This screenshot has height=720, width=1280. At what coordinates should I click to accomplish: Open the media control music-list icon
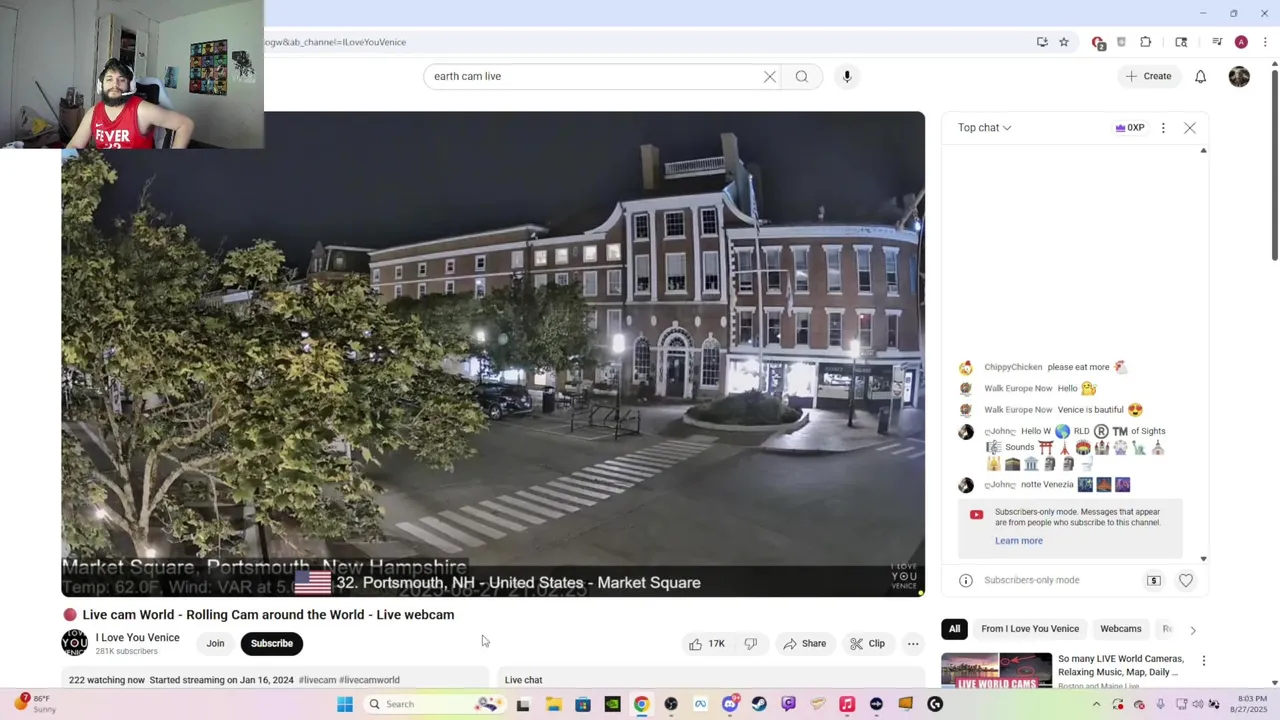(1217, 42)
